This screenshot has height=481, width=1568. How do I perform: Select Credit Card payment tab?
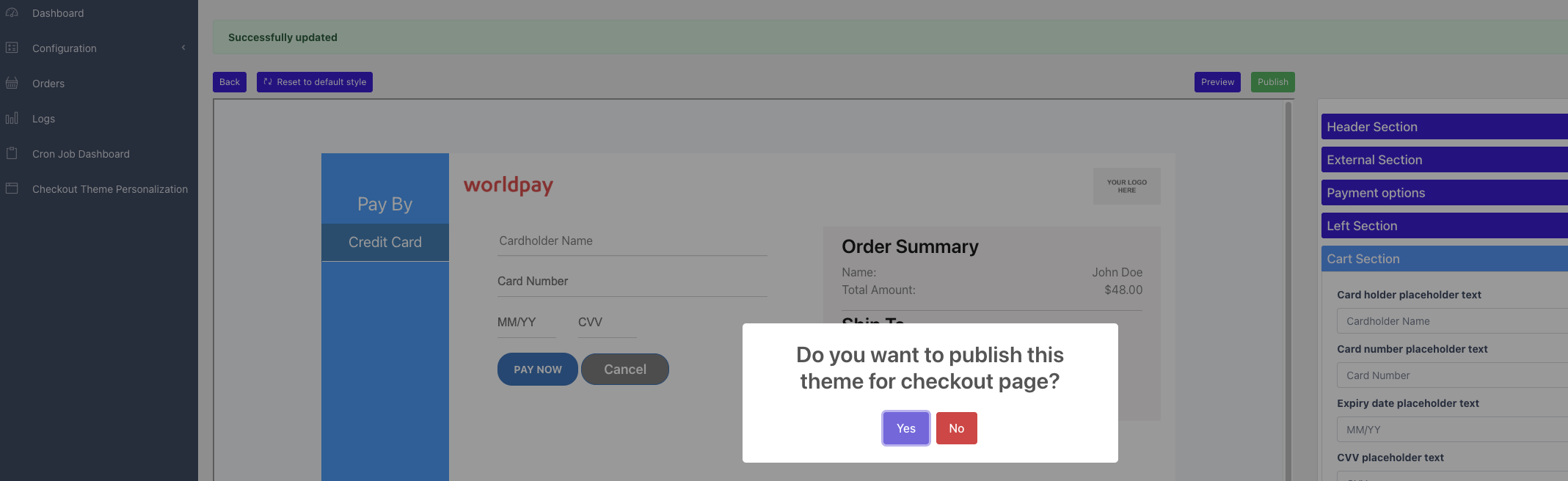tap(384, 242)
